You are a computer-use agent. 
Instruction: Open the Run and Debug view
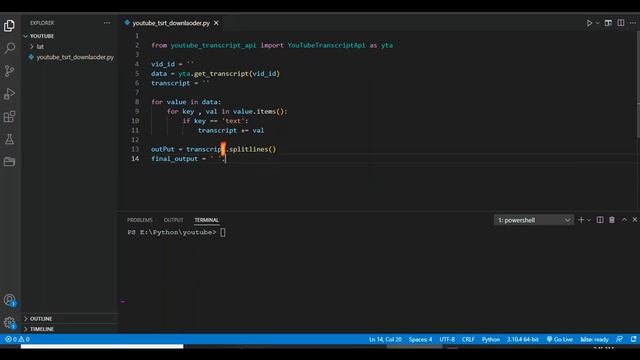click(x=9, y=94)
